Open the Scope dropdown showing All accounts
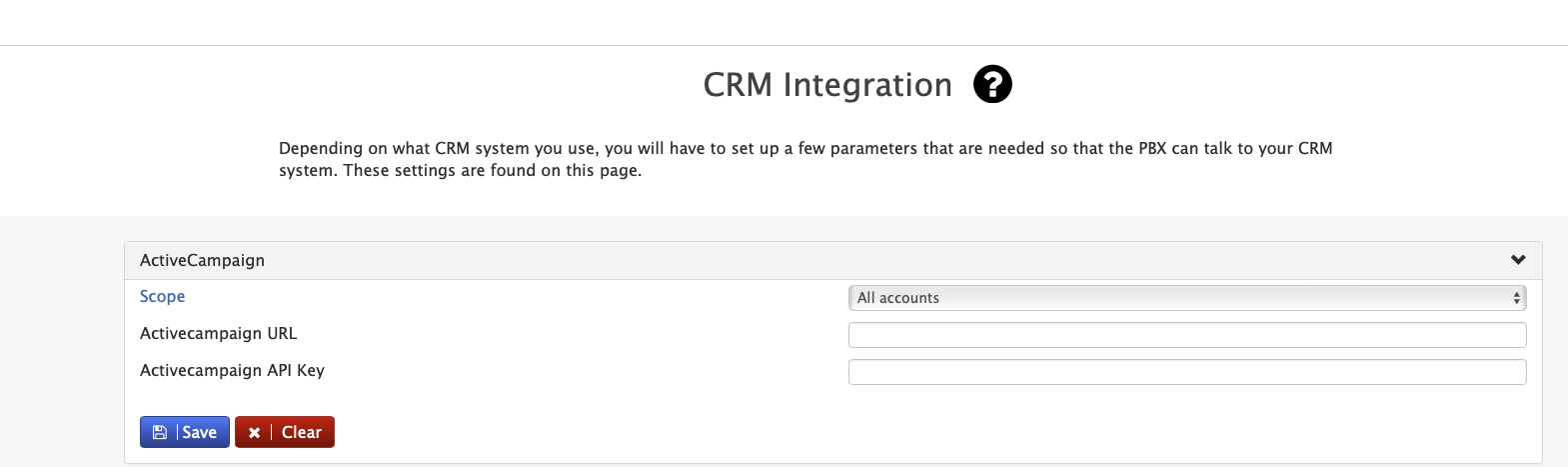 click(x=1187, y=298)
